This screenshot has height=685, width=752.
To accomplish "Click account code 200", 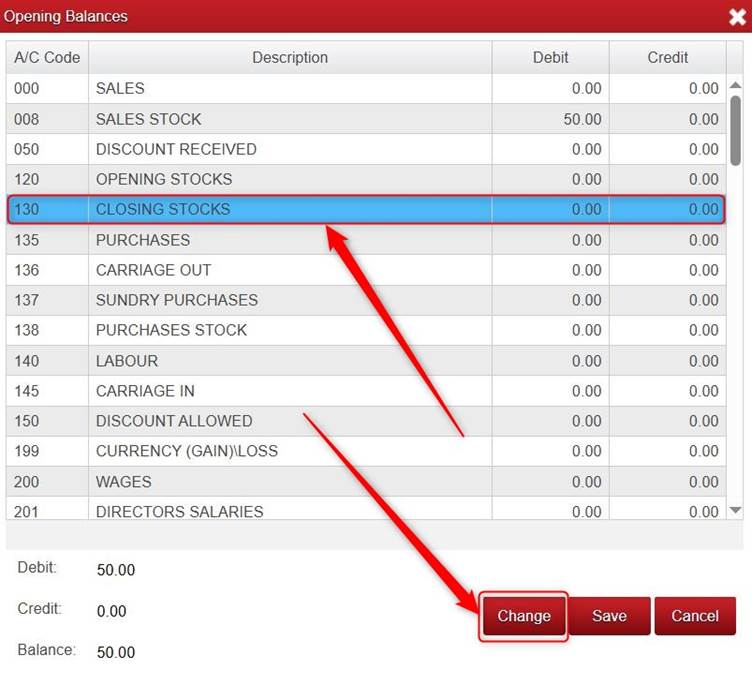I will (x=26, y=482).
